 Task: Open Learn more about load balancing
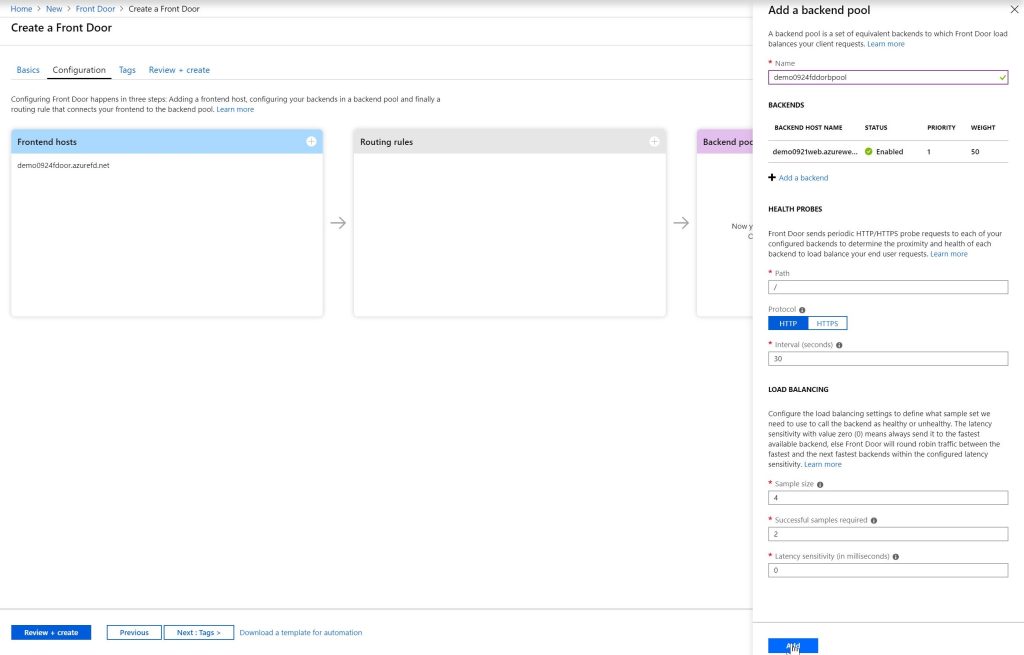823,464
